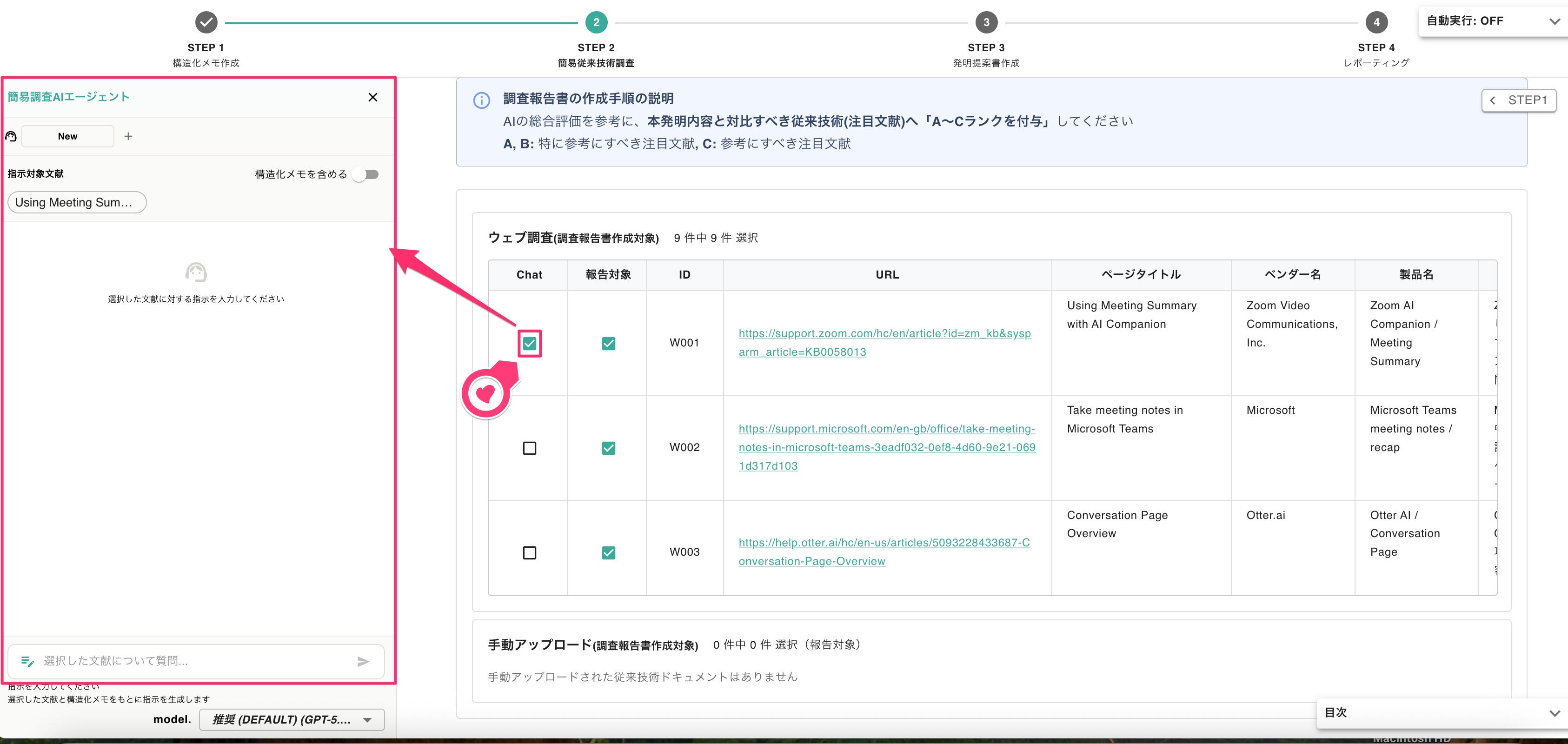Click the agent headset icon beside New tab

point(11,136)
